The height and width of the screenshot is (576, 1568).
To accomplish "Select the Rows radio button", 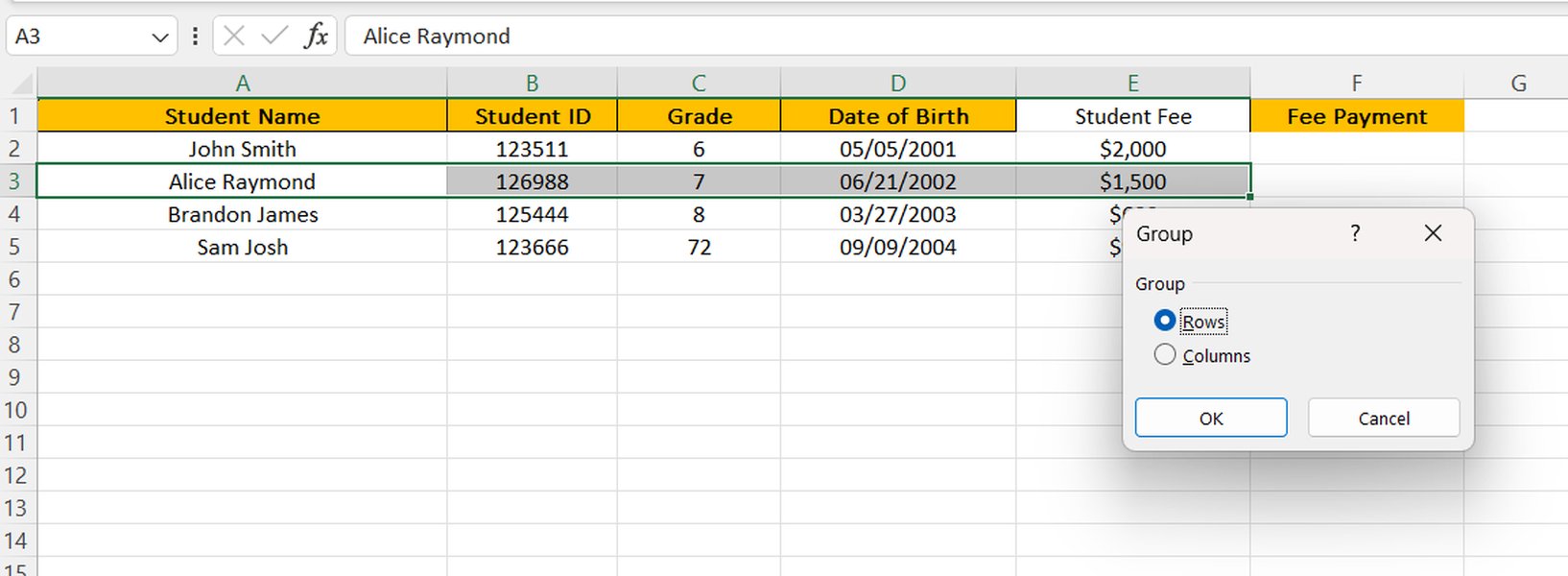I will (1165, 321).
